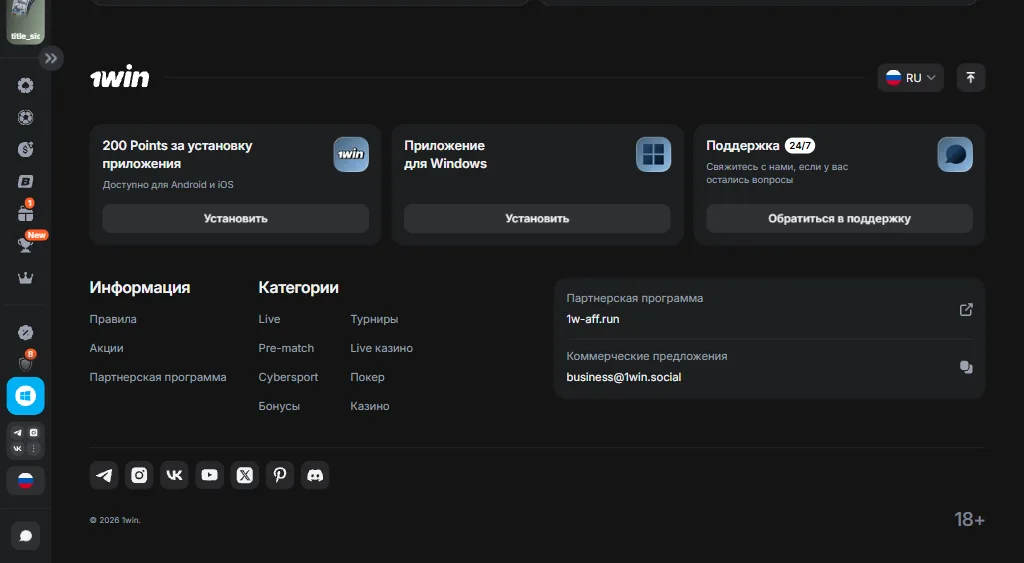Click the 1win logo in footer
Image resolution: width=1024 pixels, height=563 pixels.
point(120,77)
